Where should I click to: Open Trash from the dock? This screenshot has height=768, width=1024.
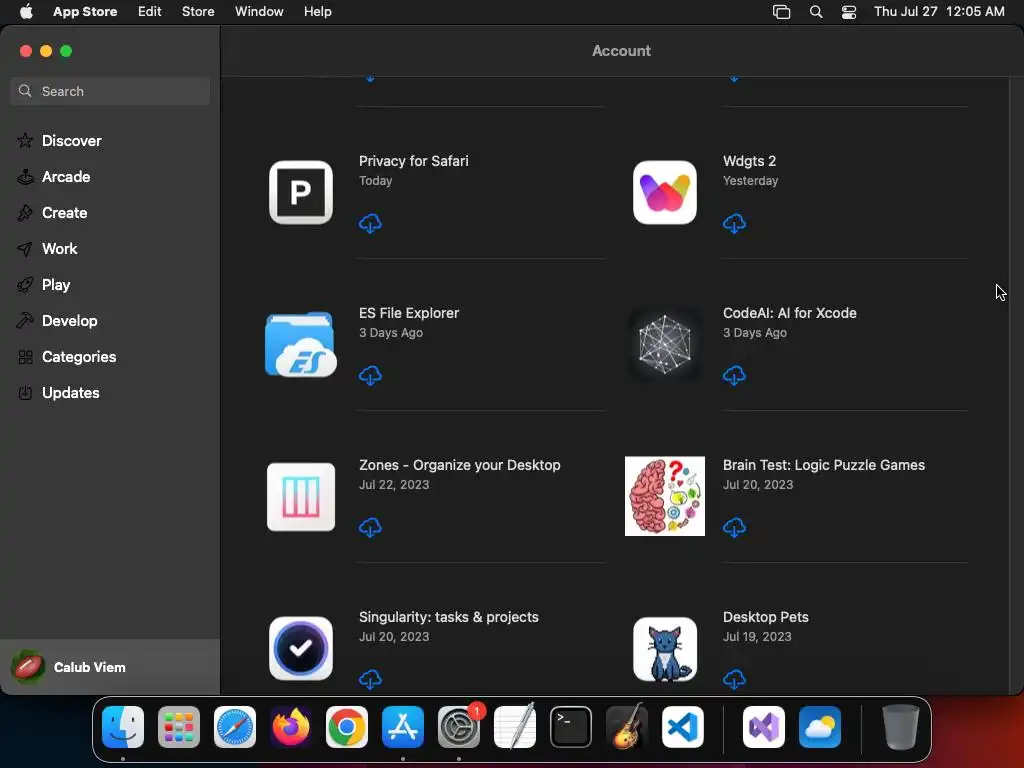901,727
